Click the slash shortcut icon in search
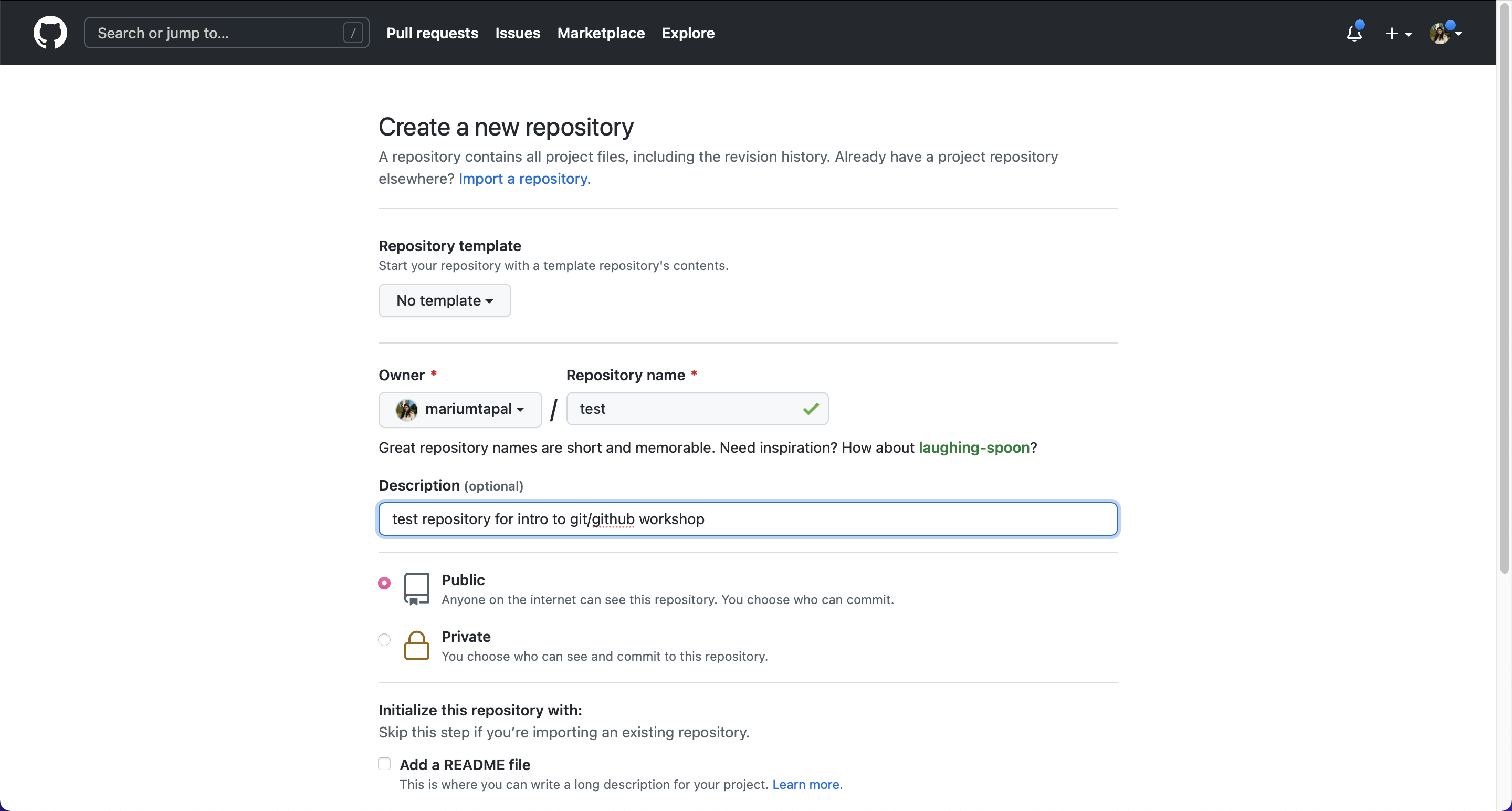This screenshot has height=811, width=1512. (x=353, y=33)
